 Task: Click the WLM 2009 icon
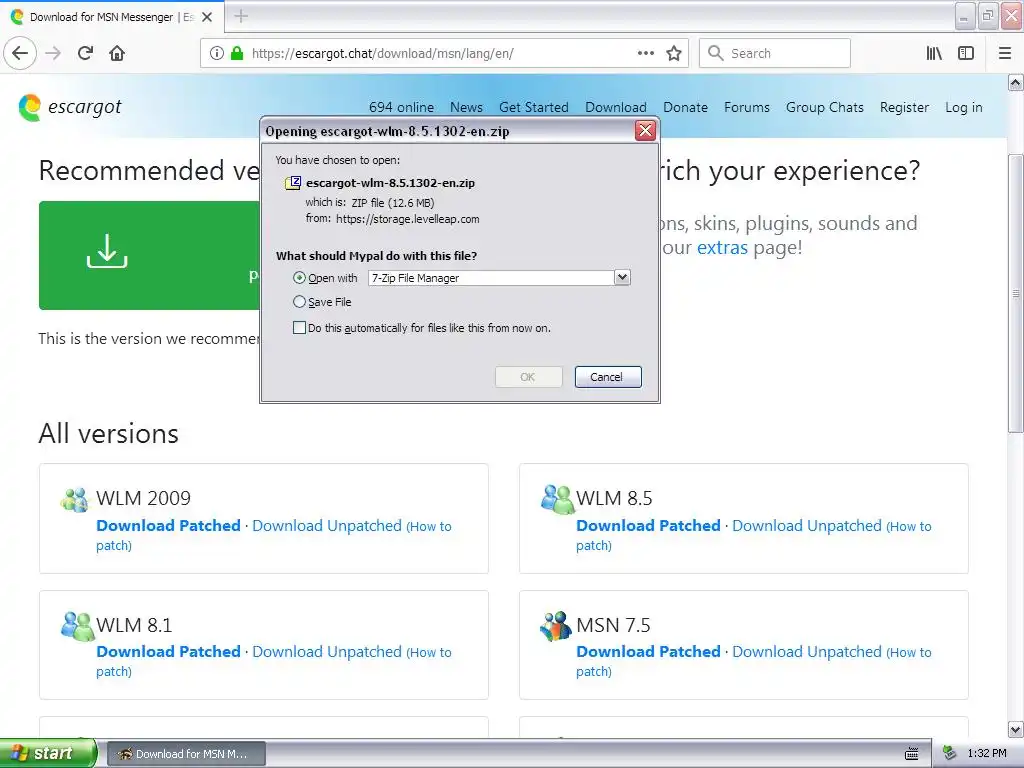pyautogui.click(x=74, y=500)
